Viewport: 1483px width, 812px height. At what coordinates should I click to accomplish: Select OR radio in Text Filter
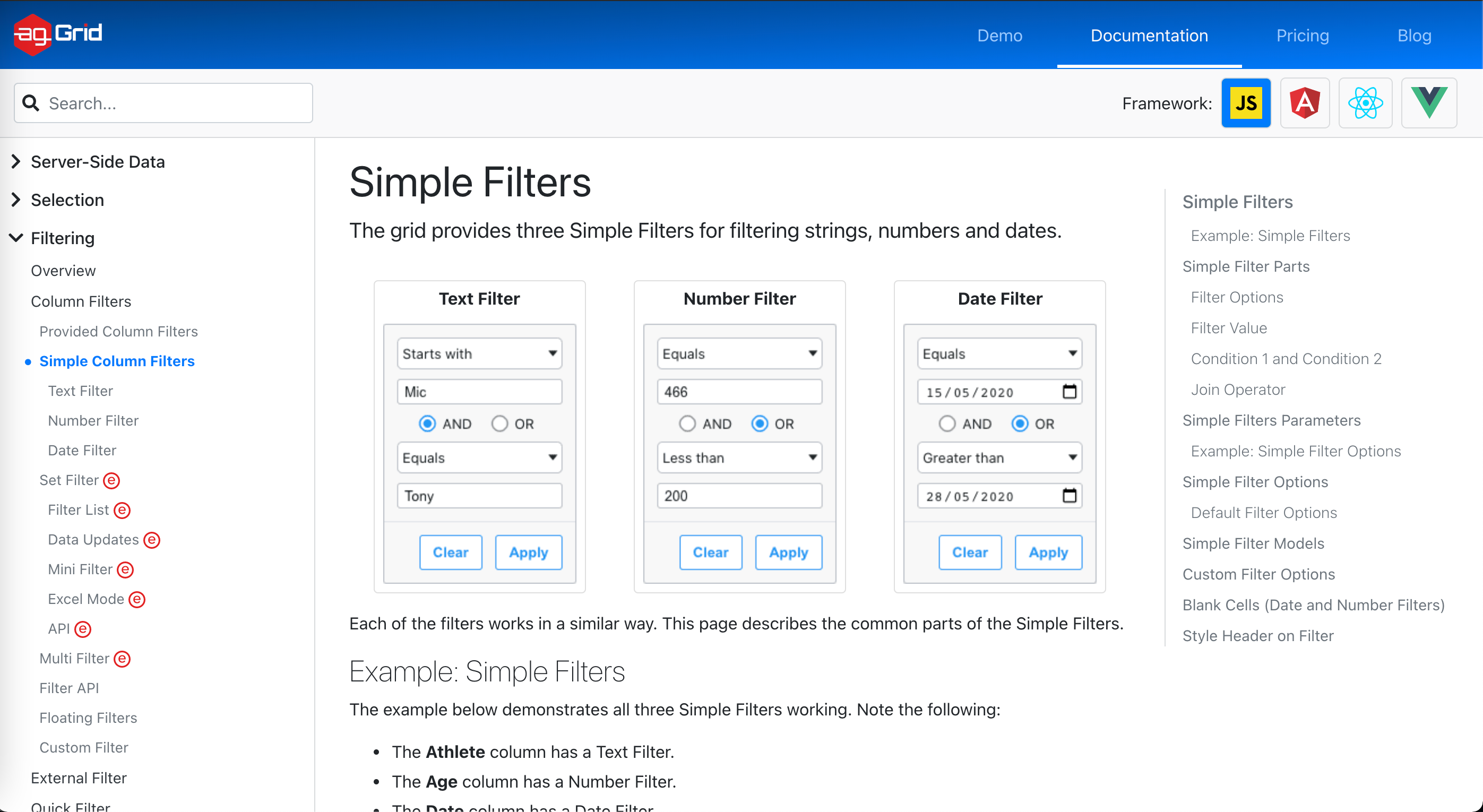(x=499, y=424)
